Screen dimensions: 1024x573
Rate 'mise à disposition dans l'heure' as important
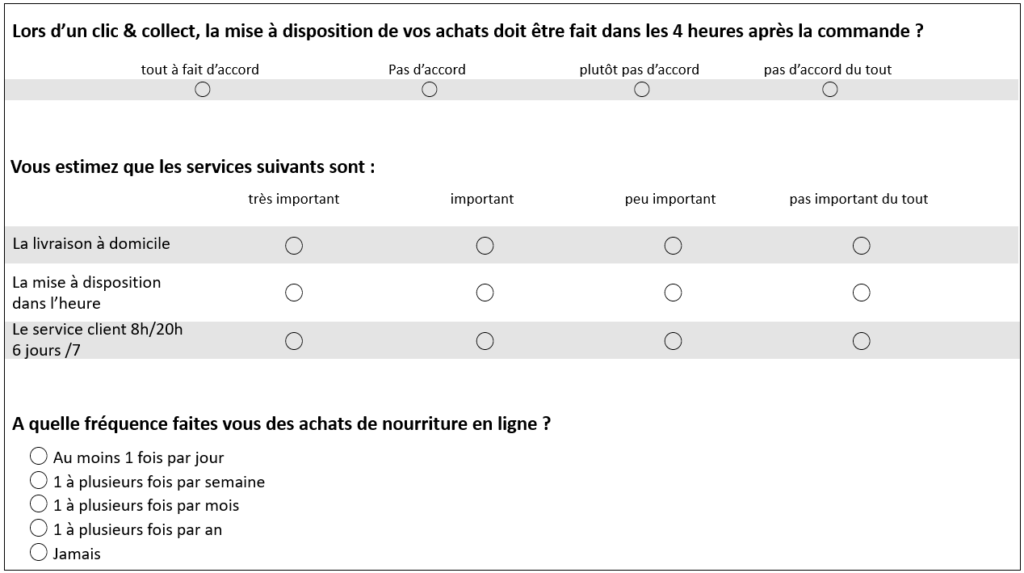pos(485,293)
